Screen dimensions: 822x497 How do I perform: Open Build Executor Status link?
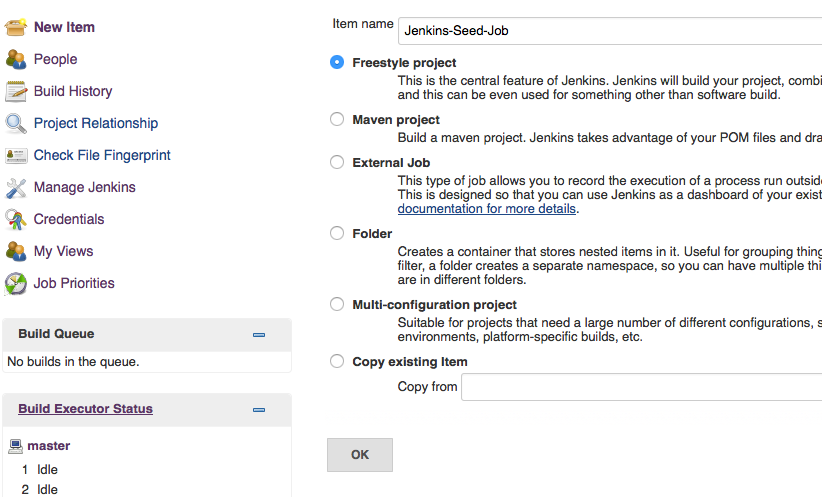[85, 408]
